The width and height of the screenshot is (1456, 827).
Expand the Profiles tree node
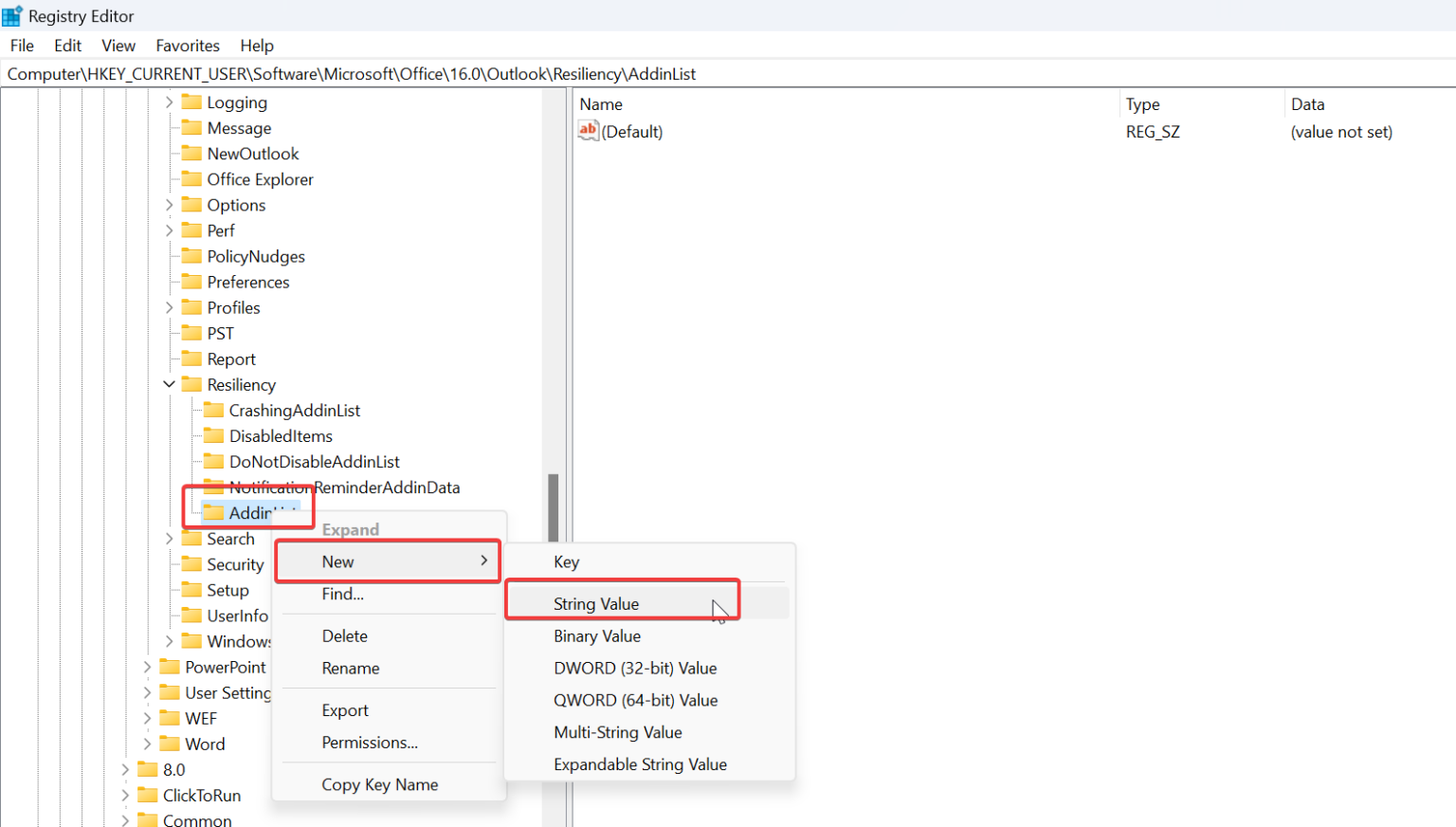click(169, 306)
